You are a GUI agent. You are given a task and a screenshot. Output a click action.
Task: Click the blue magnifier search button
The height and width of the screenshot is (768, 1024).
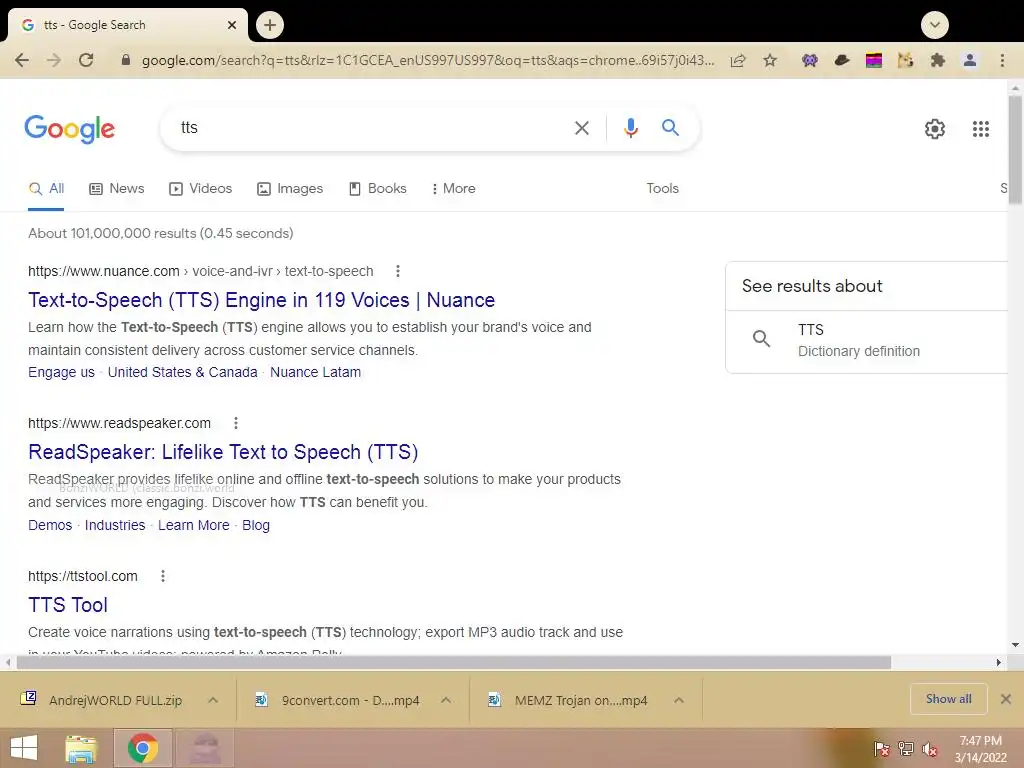(670, 127)
